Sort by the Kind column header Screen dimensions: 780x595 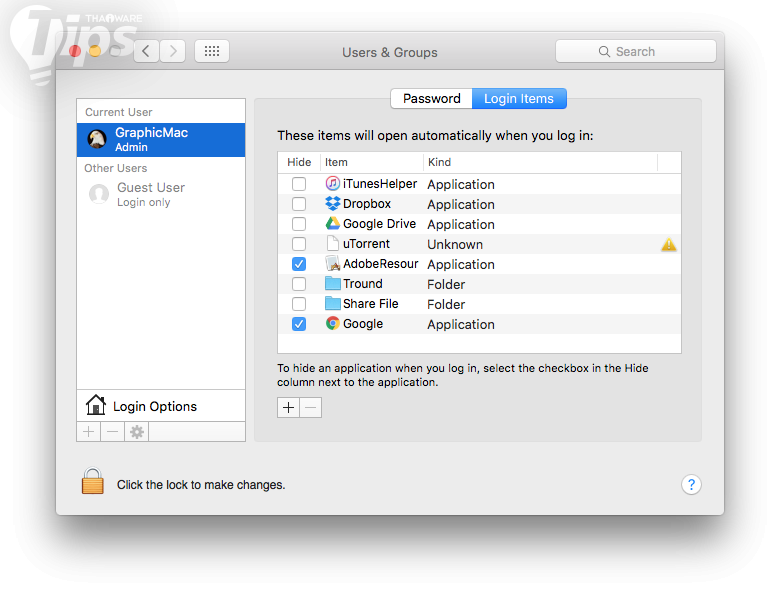tap(540, 162)
